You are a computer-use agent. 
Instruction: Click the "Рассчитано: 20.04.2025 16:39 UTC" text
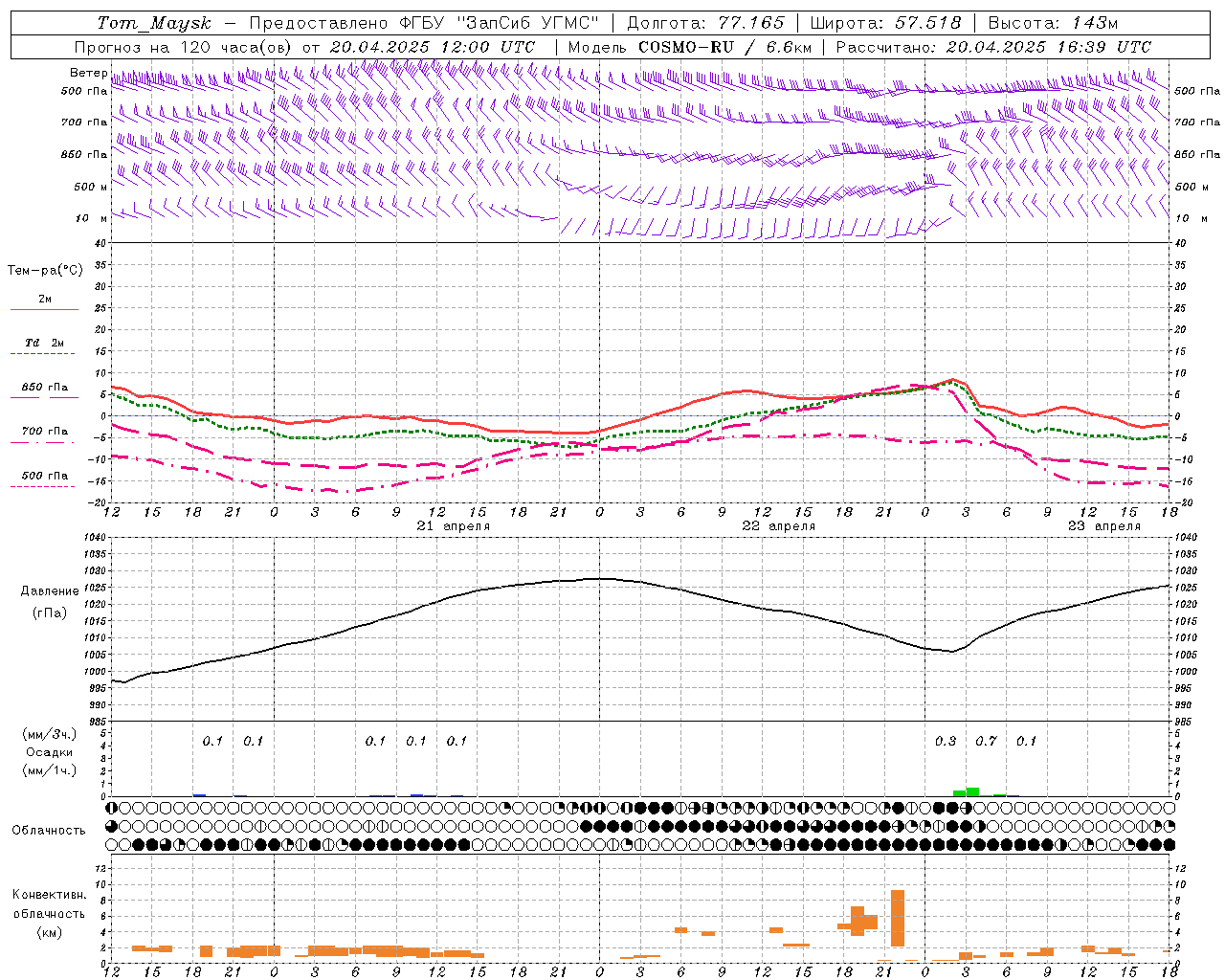point(993,47)
